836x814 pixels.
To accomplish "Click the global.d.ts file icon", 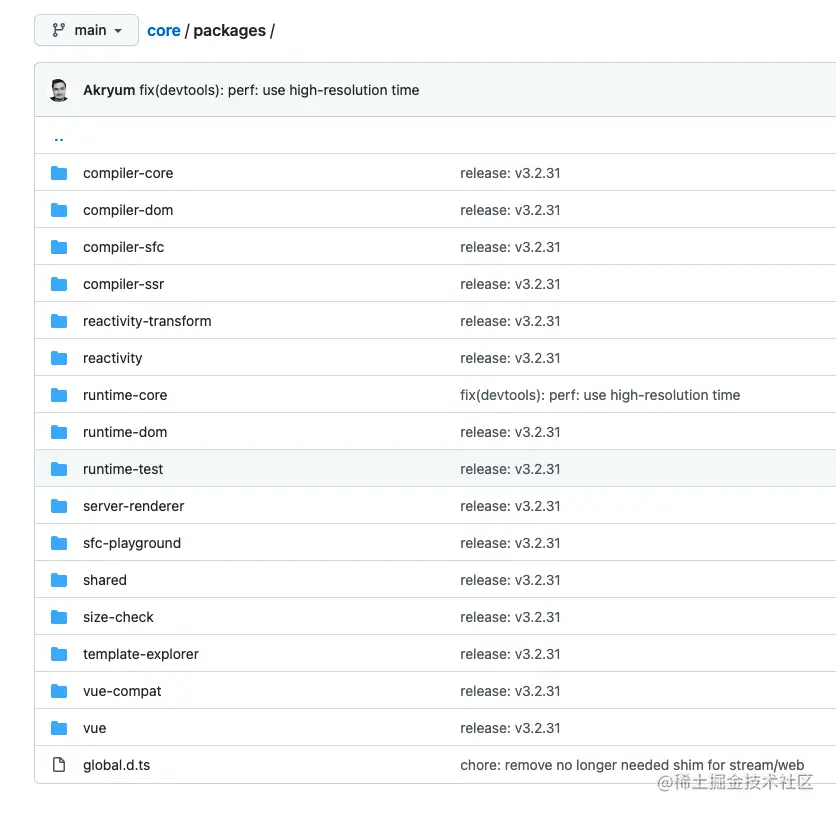I will [x=59, y=765].
